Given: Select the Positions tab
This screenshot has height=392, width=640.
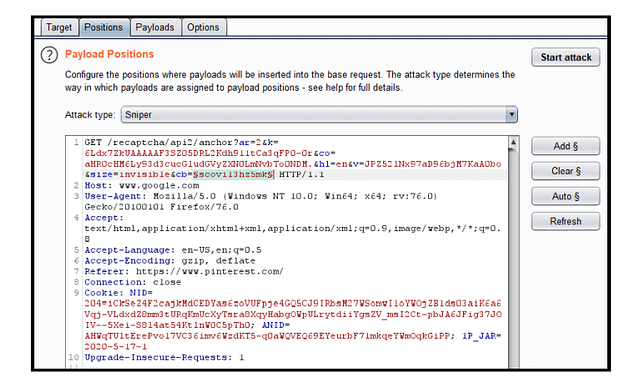Looking at the screenshot, I should 104,27.
